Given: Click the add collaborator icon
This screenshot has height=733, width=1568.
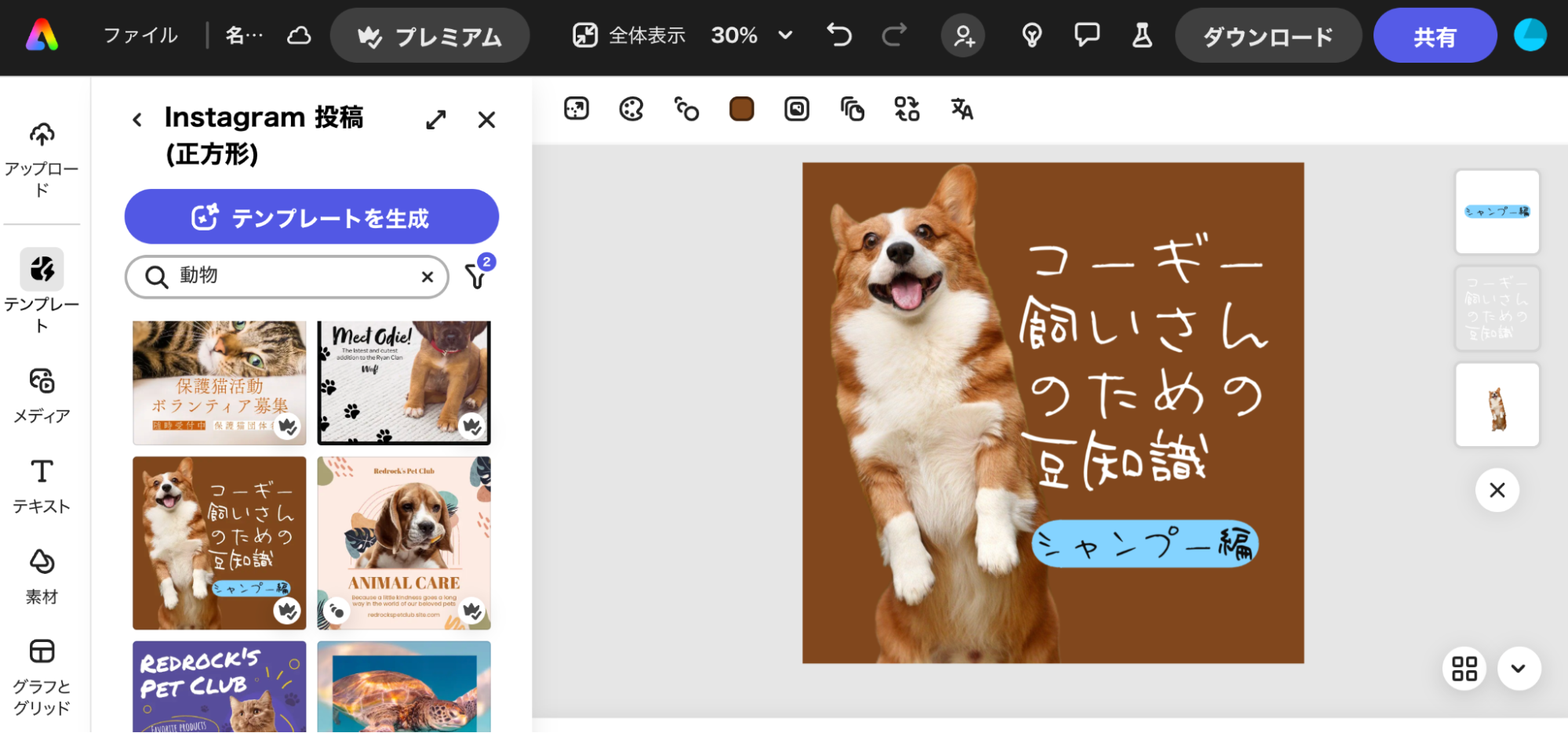Looking at the screenshot, I should (x=962, y=35).
